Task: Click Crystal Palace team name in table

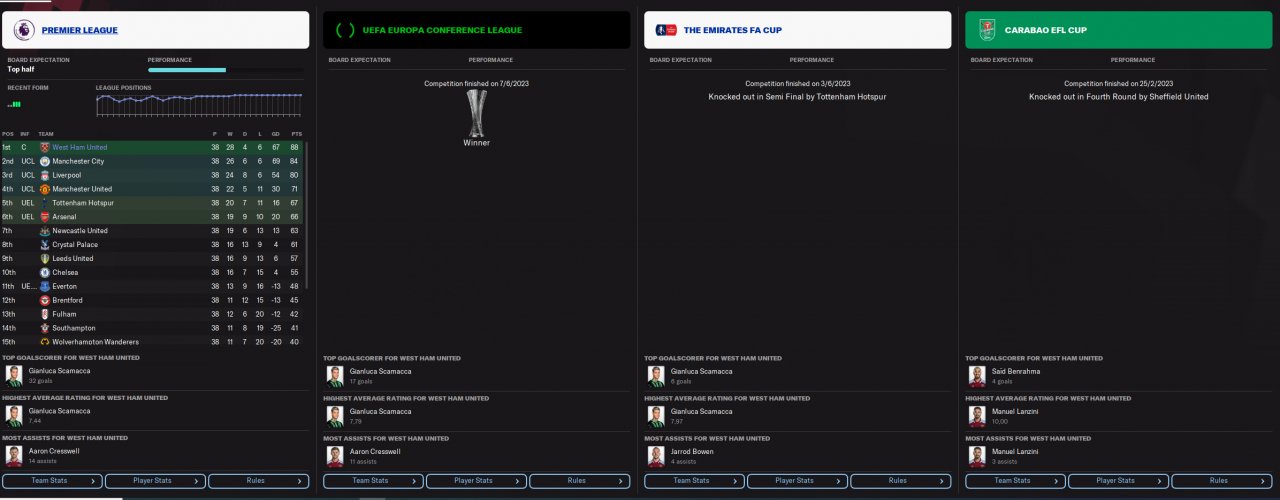Action: [x=76, y=245]
